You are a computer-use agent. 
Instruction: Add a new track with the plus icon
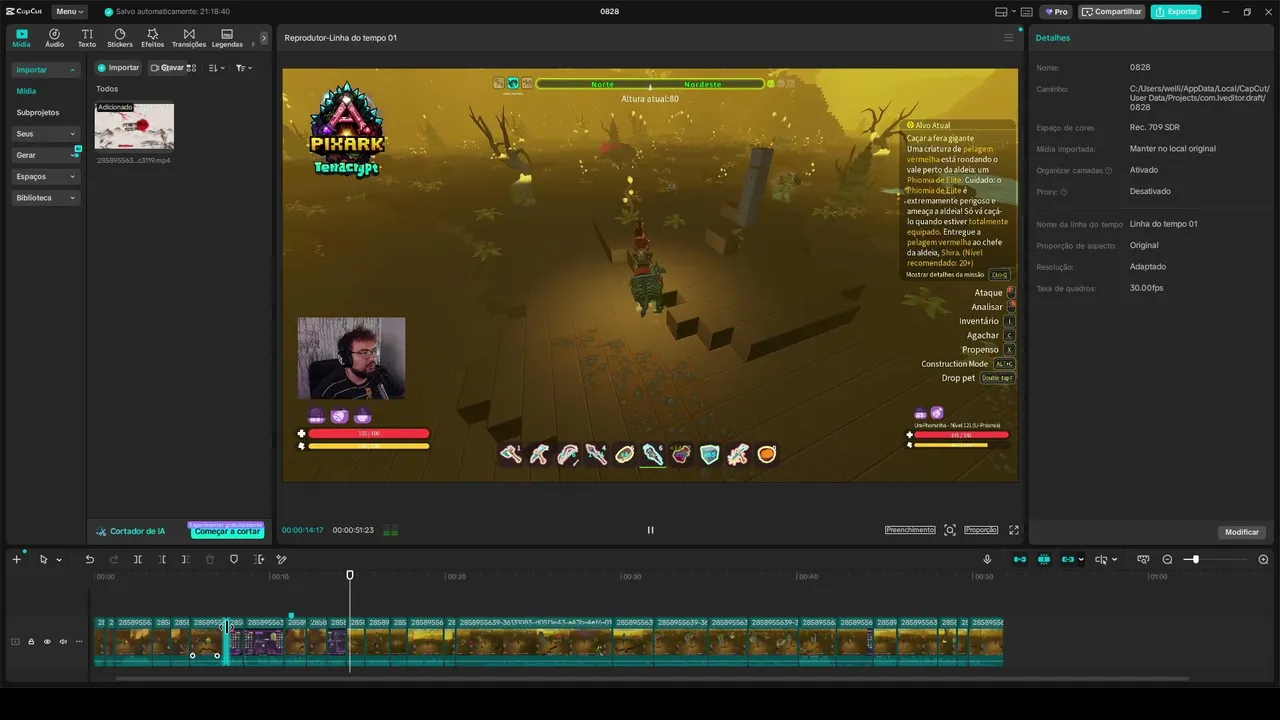[16, 559]
